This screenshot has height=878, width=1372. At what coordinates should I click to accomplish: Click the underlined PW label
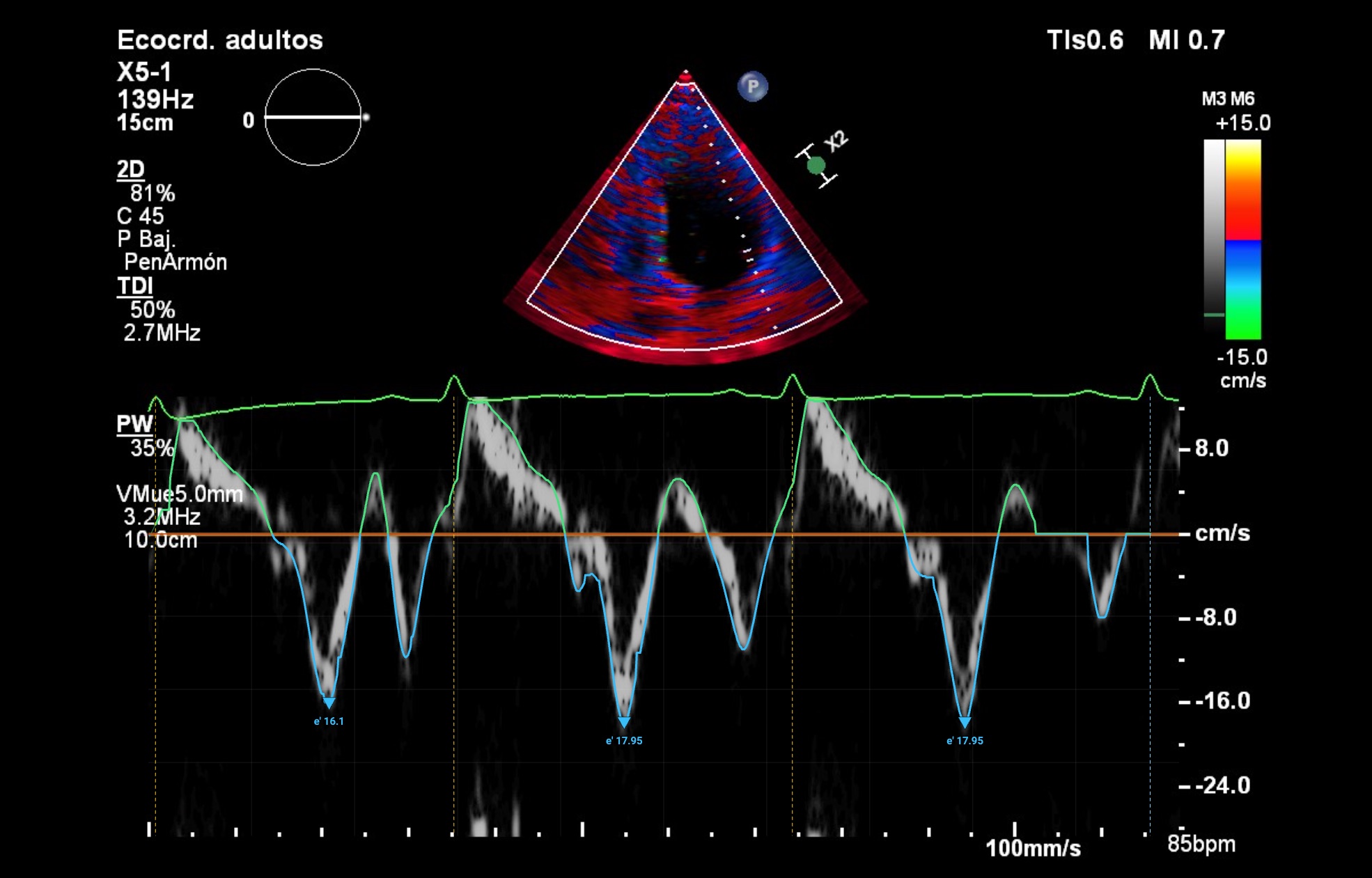click(134, 424)
